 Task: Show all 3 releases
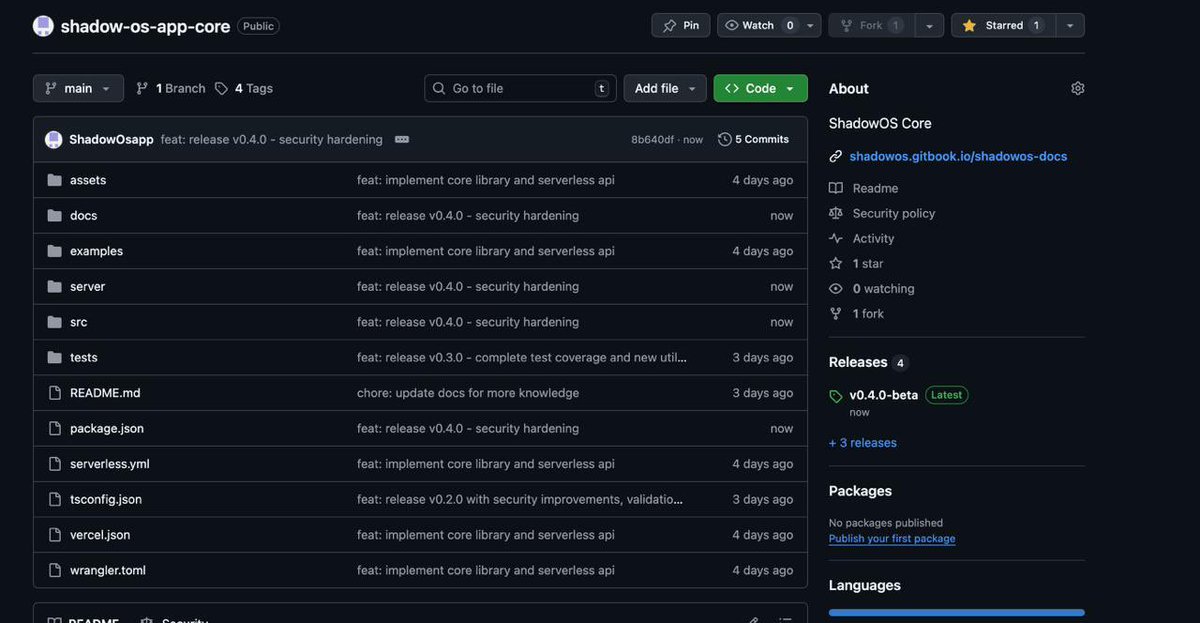[862, 441]
